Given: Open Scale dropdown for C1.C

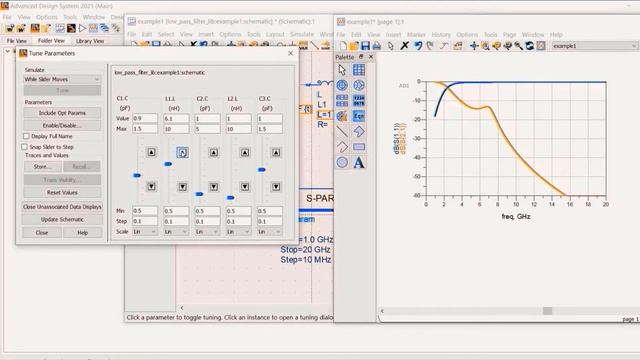Looking at the screenshot, I should point(145,231).
